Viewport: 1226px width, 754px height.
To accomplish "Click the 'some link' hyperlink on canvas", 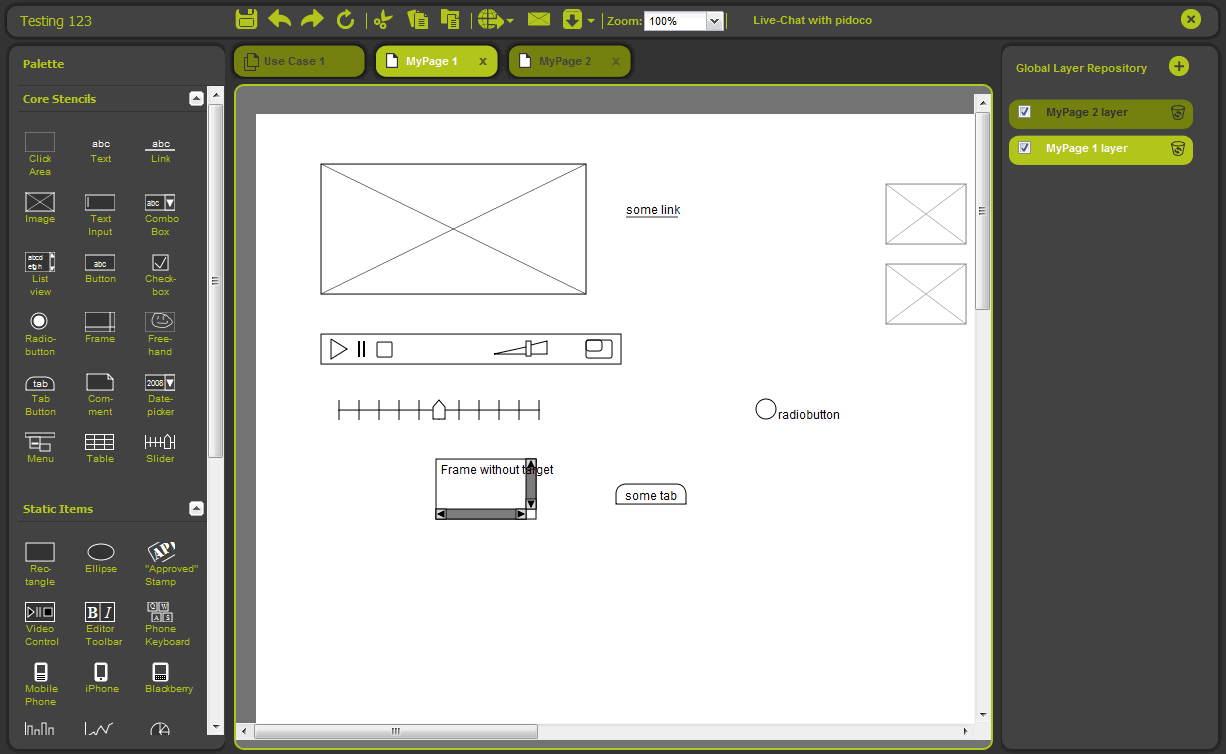I will click(652, 210).
